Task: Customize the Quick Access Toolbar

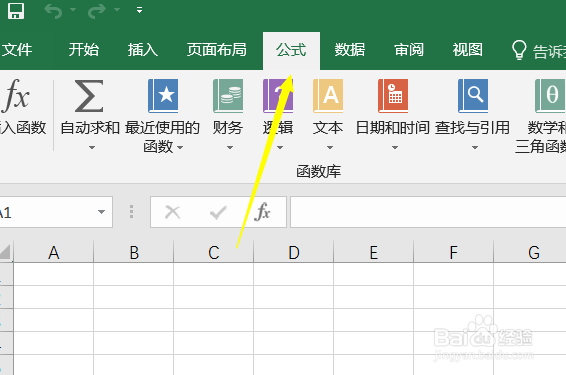Action: 139,10
